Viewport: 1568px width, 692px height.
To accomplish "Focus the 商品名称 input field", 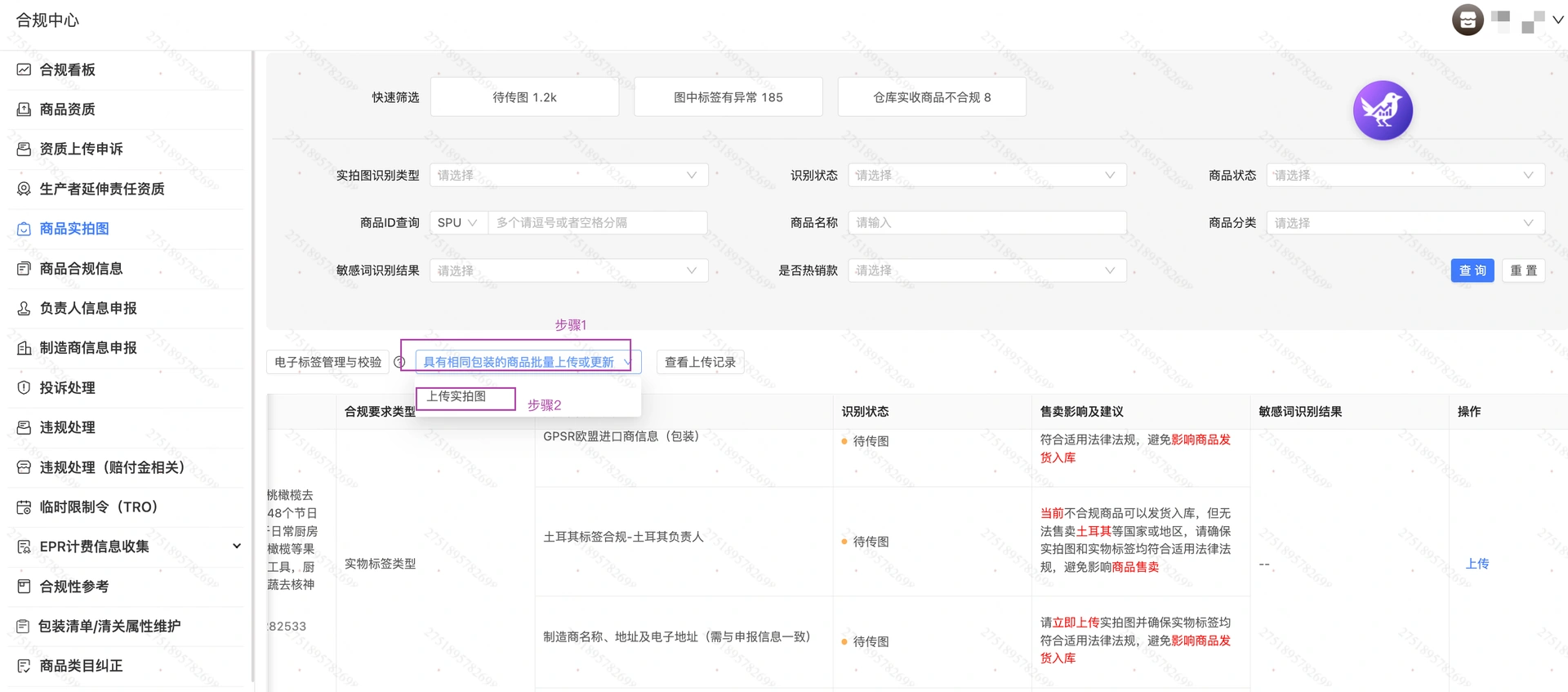I will coord(987,222).
